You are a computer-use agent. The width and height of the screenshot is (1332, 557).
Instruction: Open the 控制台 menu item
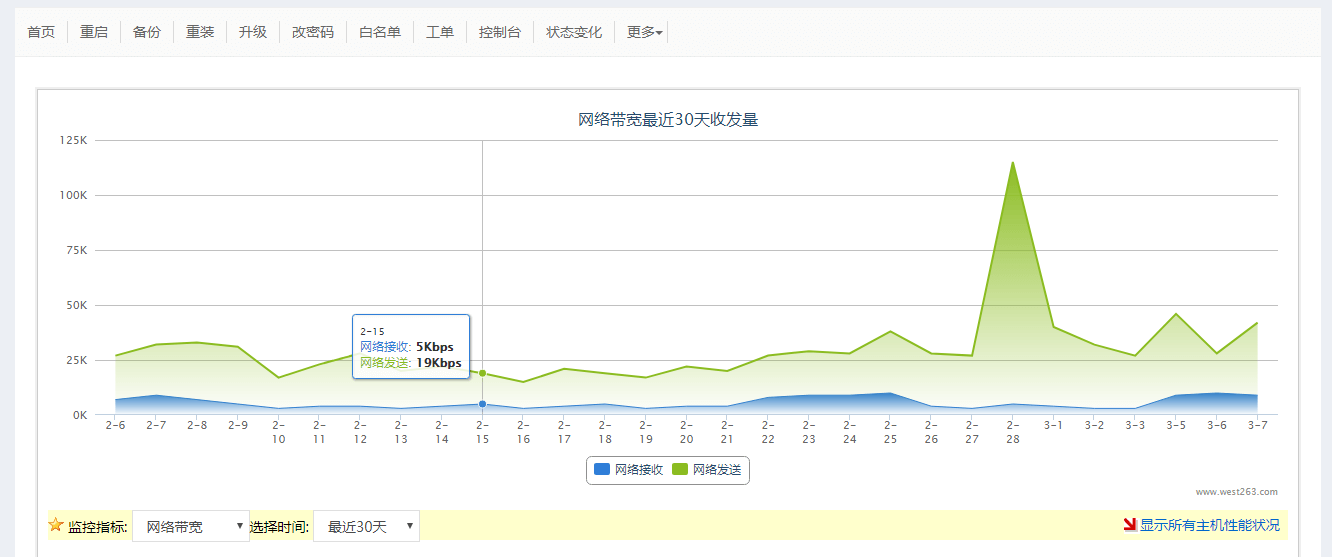tap(500, 32)
